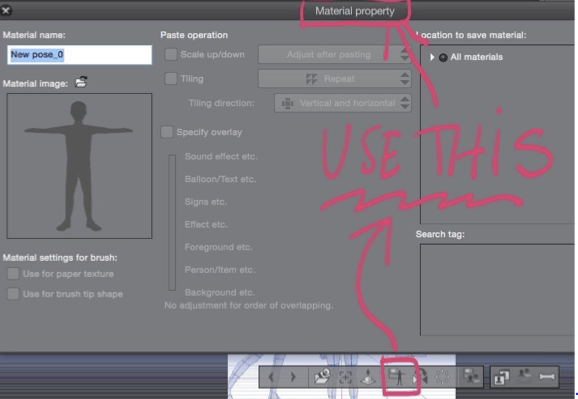Open the camera angle preset icon
The width and height of the screenshot is (578, 399).
322,377
